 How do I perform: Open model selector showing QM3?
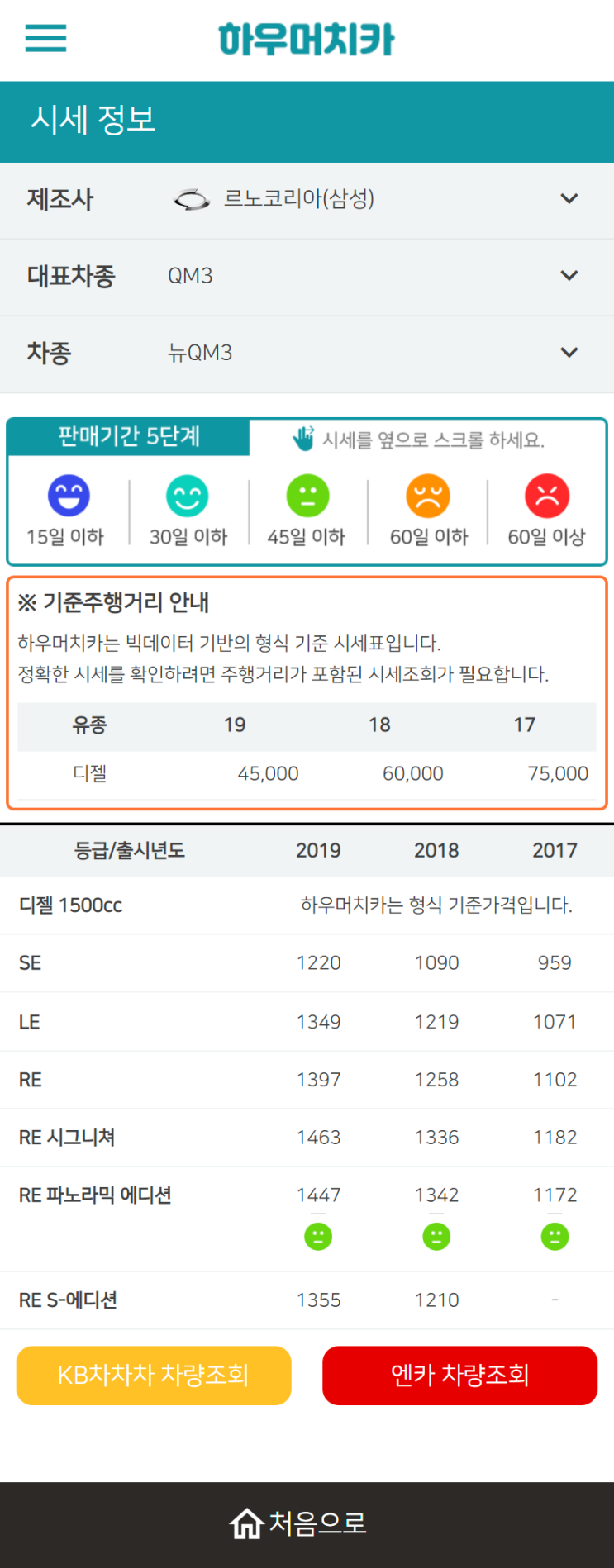(307, 277)
